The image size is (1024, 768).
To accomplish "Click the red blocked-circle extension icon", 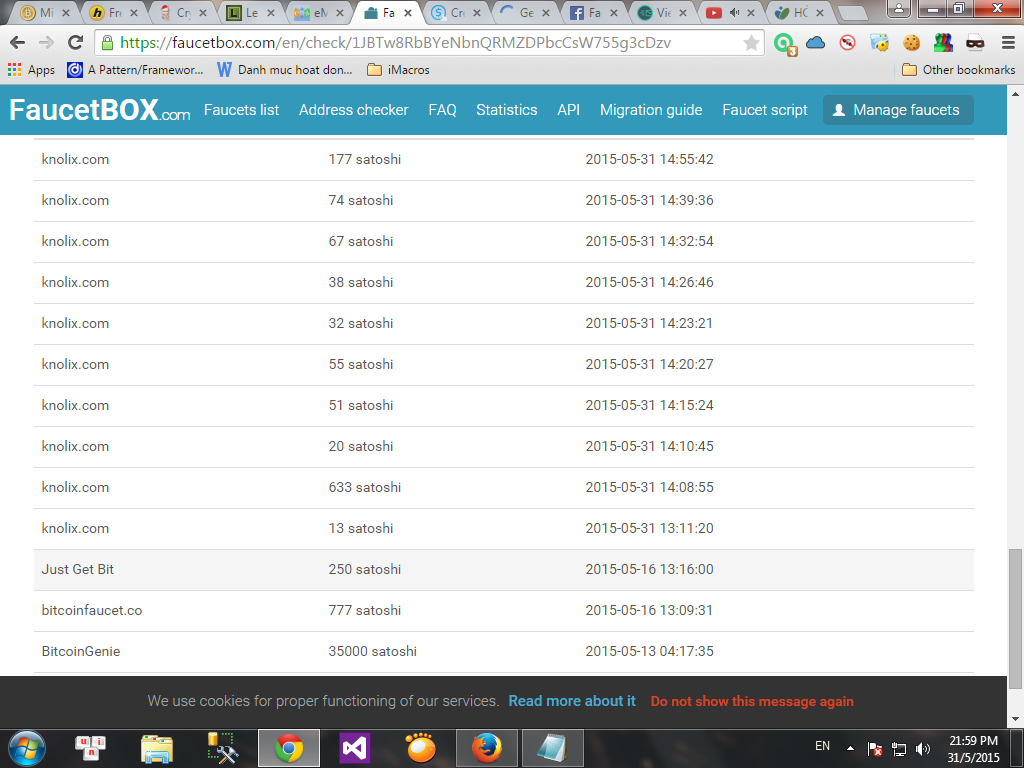I will (848, 43).
